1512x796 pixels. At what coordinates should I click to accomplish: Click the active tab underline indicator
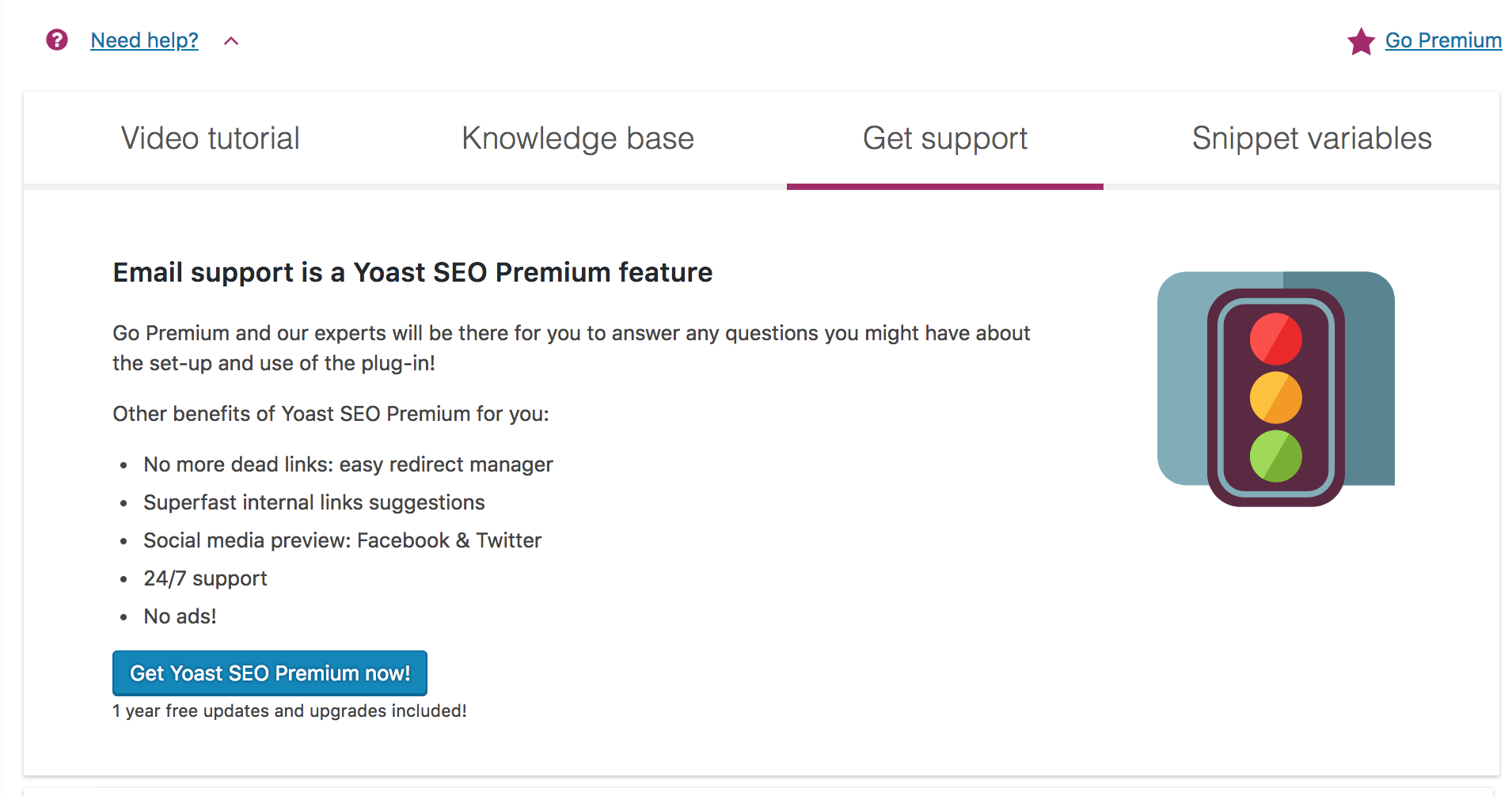[x=944, y=186]
